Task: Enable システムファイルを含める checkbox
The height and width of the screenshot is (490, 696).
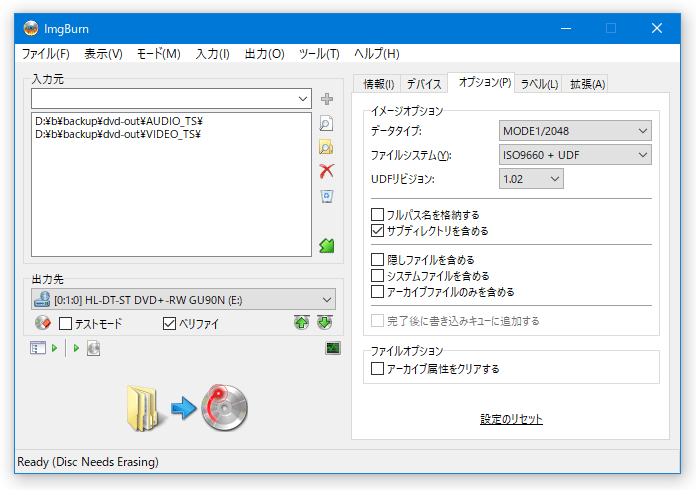Action: (x=377, y=276)
